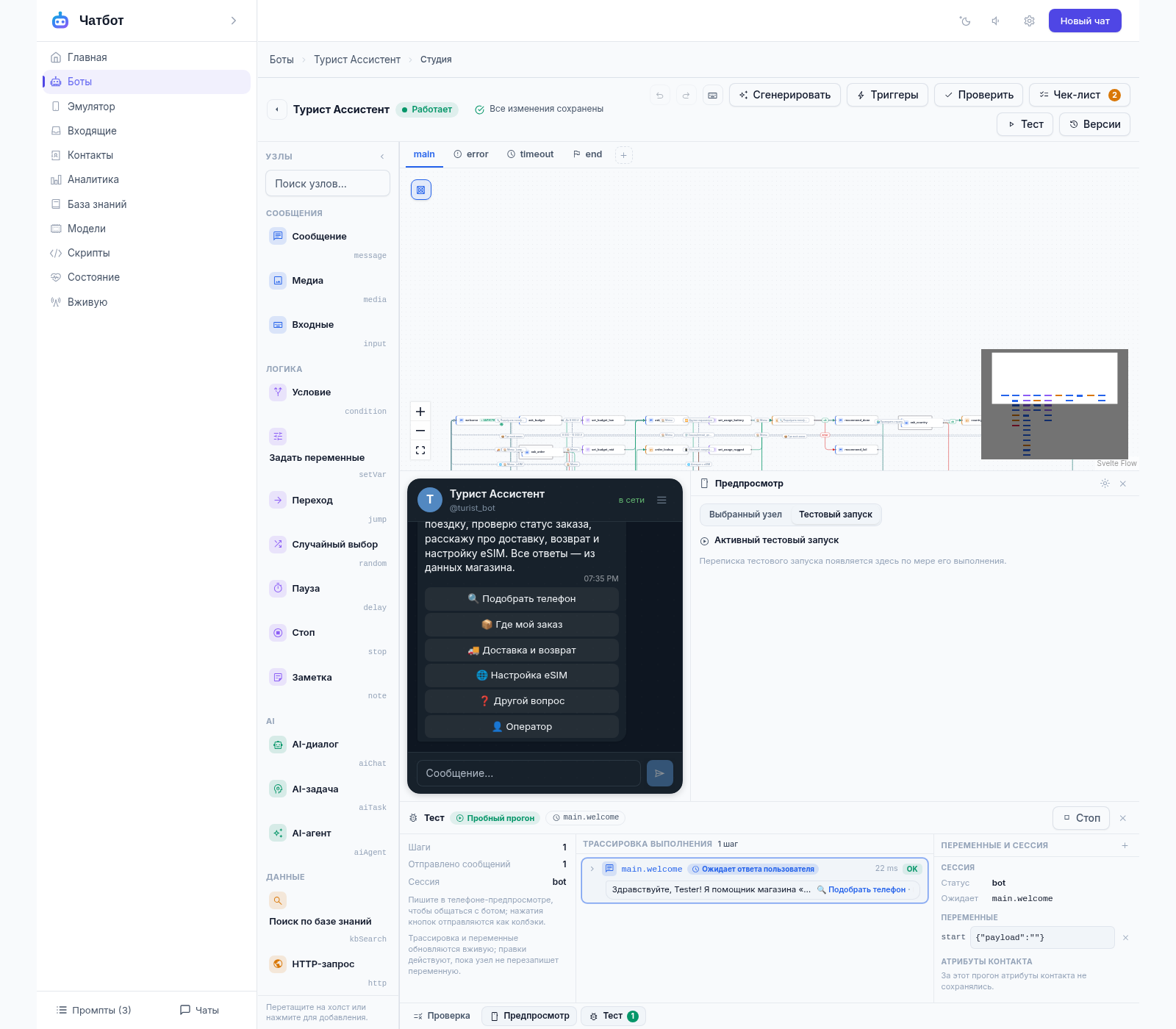Focus the Поиск узлов search field
This screenshot has width=1176, height=1029.
click(x=328, y=184)
